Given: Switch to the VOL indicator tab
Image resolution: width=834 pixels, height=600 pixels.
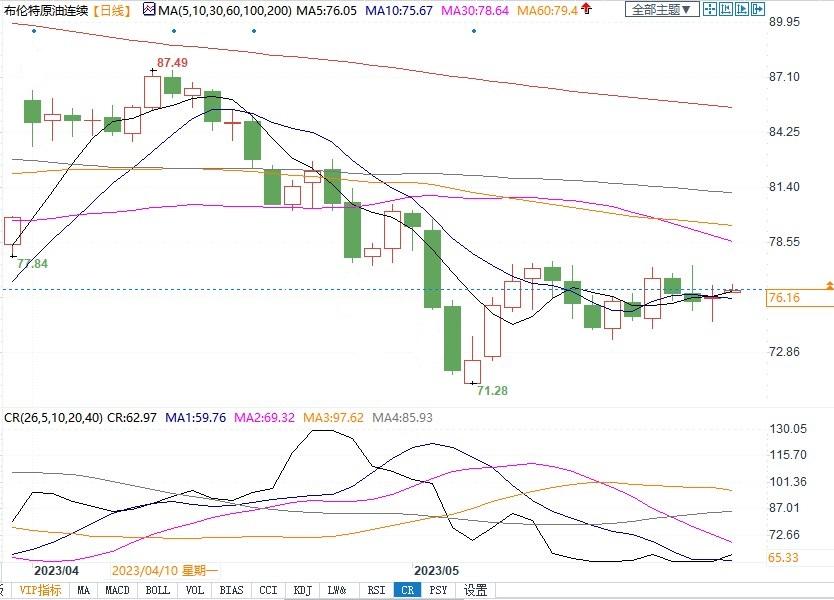Looking at the screenshot, I should pyautogui.click(x=195, y=590).
